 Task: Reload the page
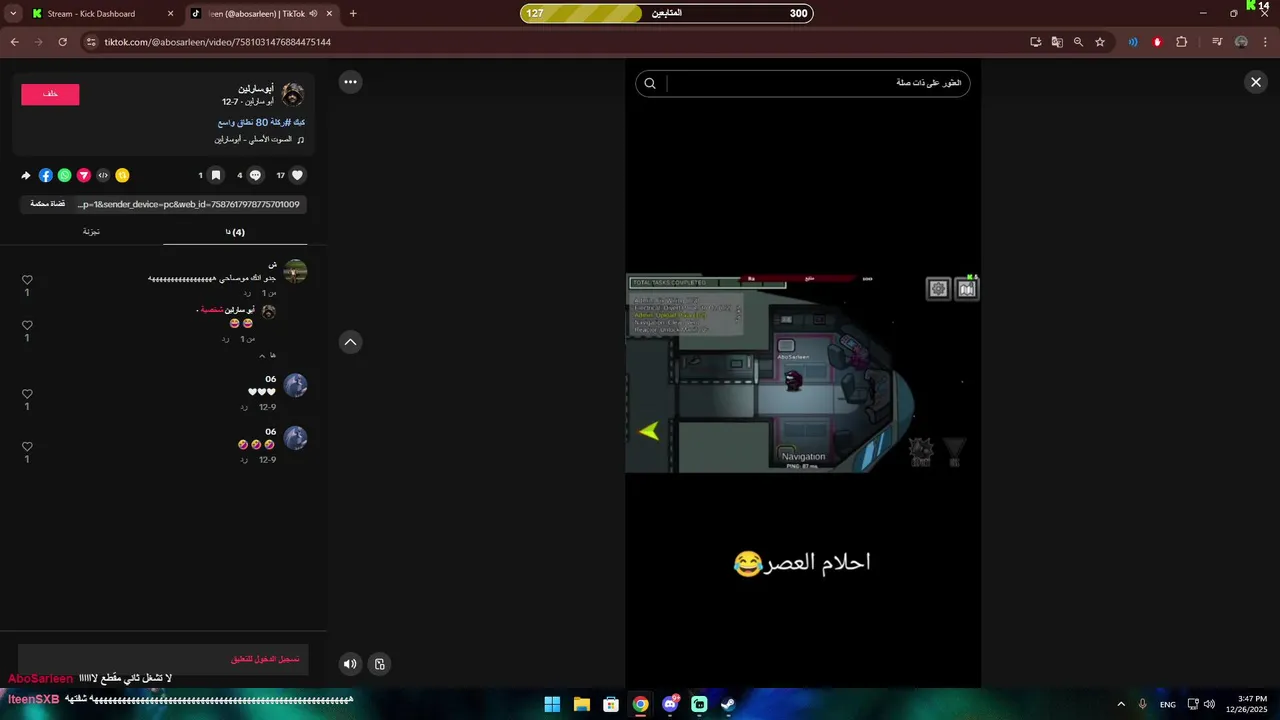tap(62, 42)
